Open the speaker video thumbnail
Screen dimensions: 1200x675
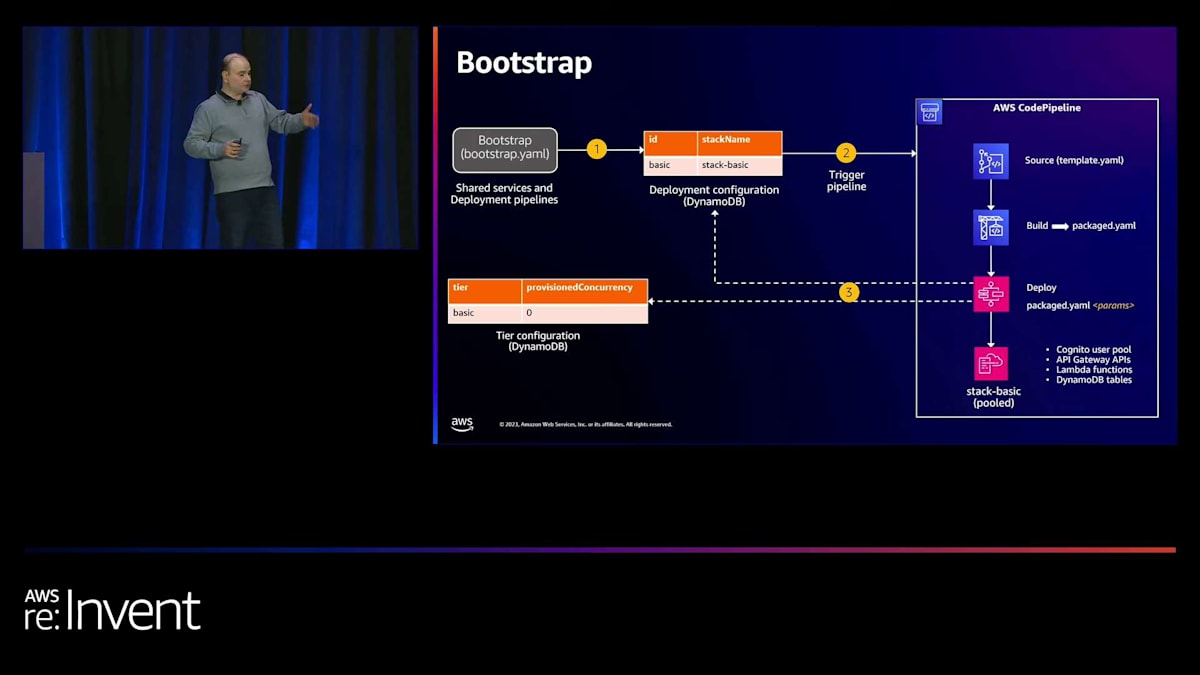(x=220, y=138)
